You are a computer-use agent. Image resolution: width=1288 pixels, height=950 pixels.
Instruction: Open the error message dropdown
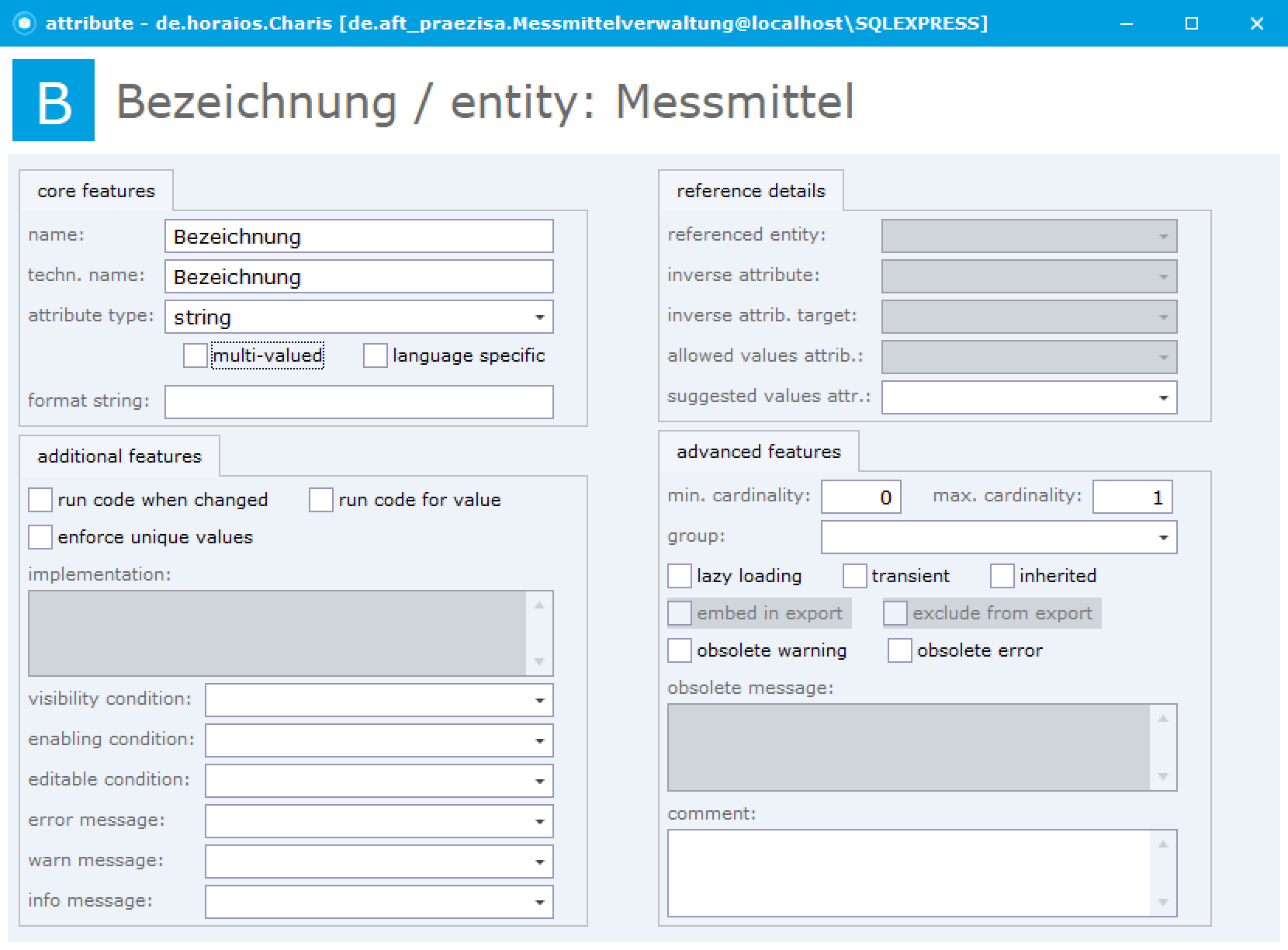(539, 822)
